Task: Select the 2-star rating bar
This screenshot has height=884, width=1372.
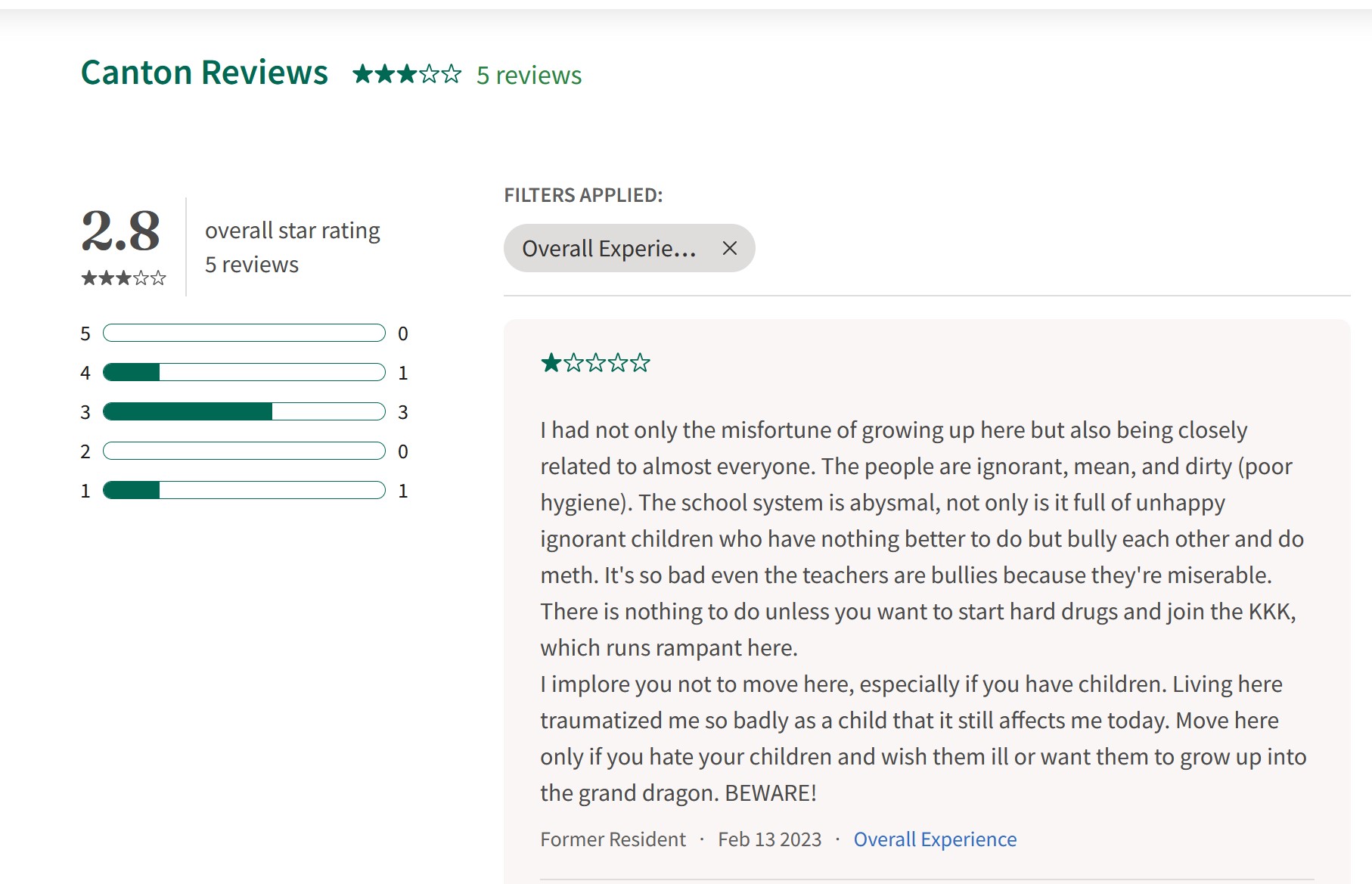Action: (x=244, y=451)
